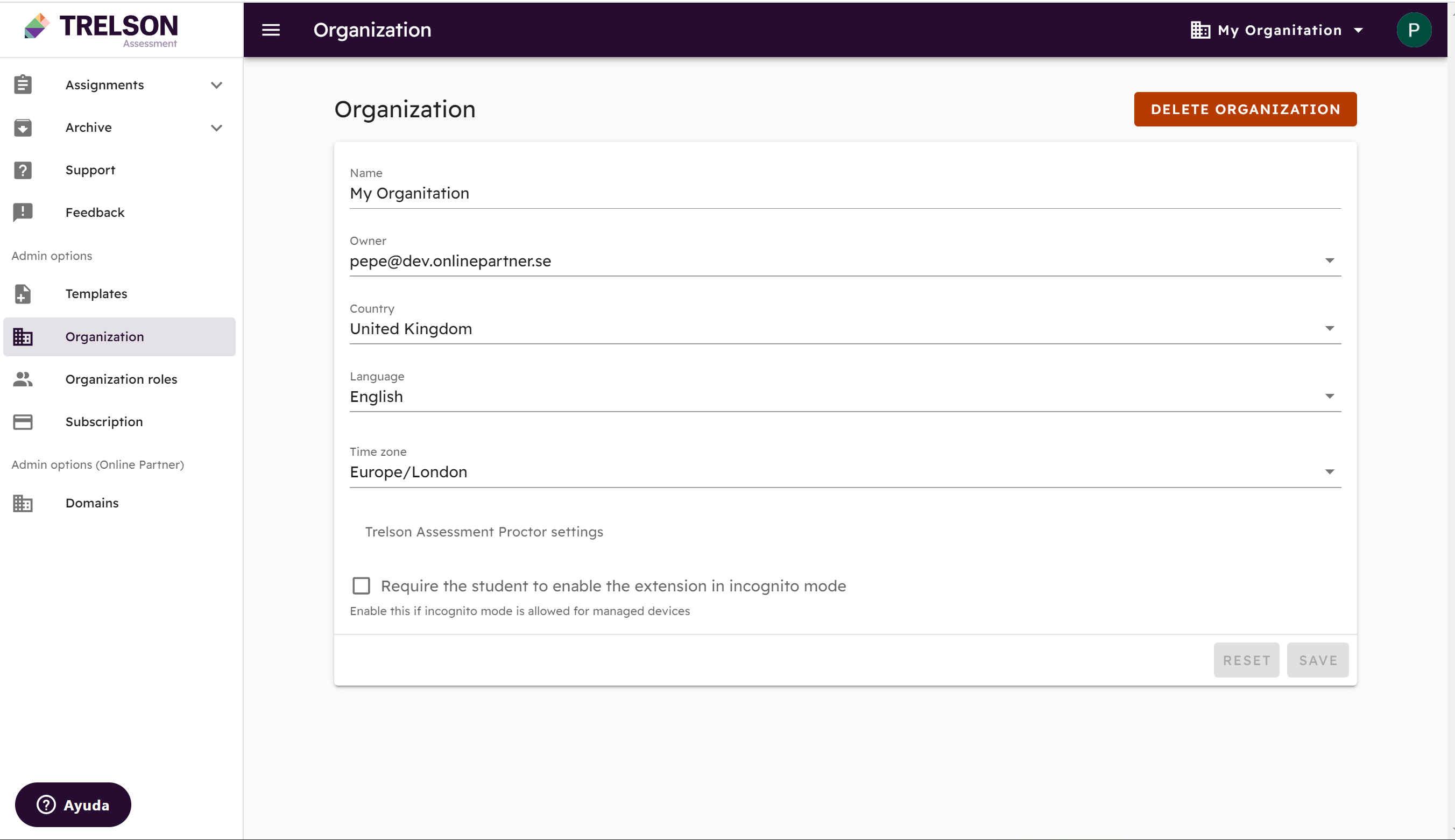Open the My Organitation switcher arrow

1358,30
